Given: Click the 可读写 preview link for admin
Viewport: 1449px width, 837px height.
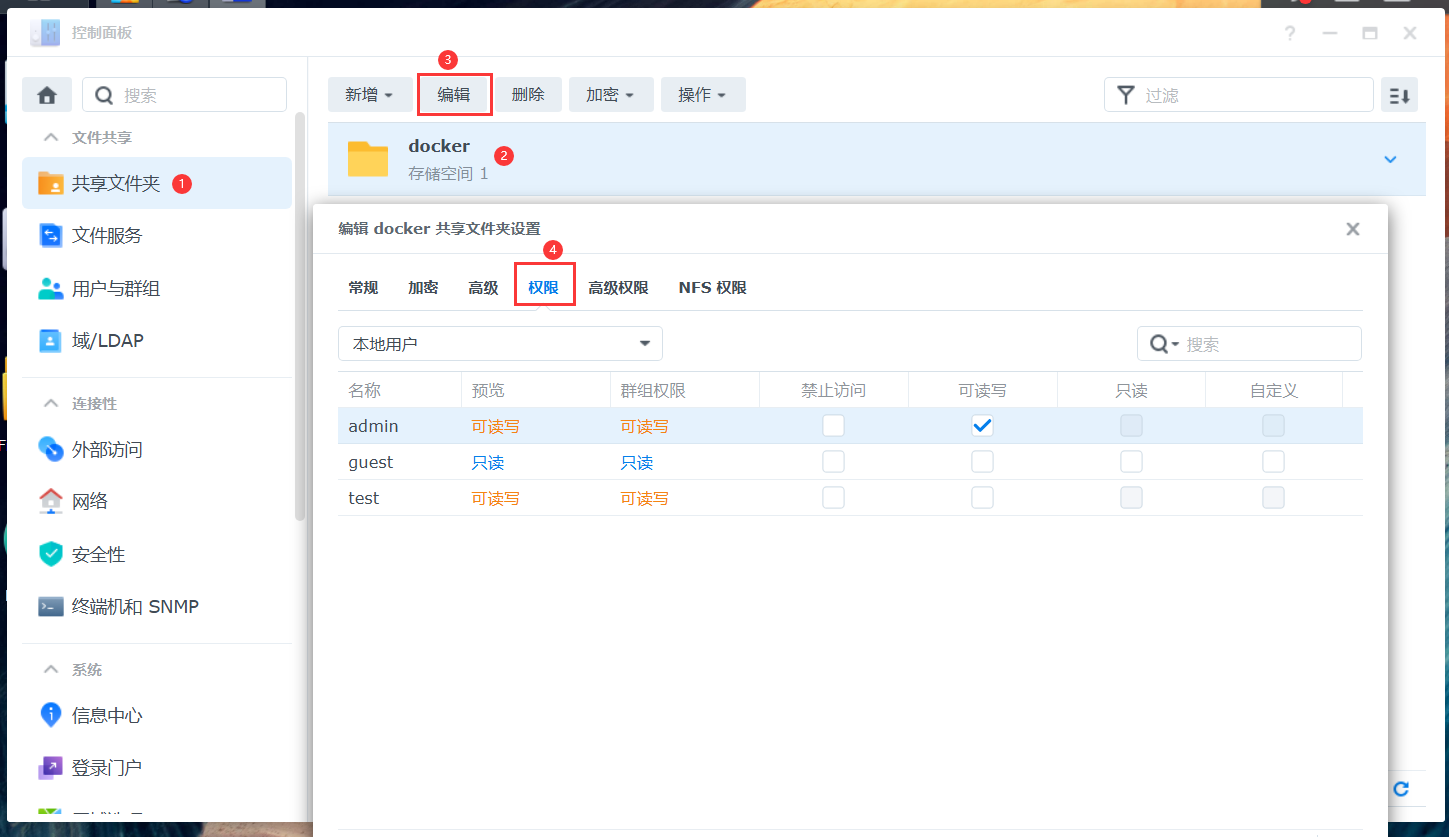Looking at the screenshot, I should coord(495,425).
